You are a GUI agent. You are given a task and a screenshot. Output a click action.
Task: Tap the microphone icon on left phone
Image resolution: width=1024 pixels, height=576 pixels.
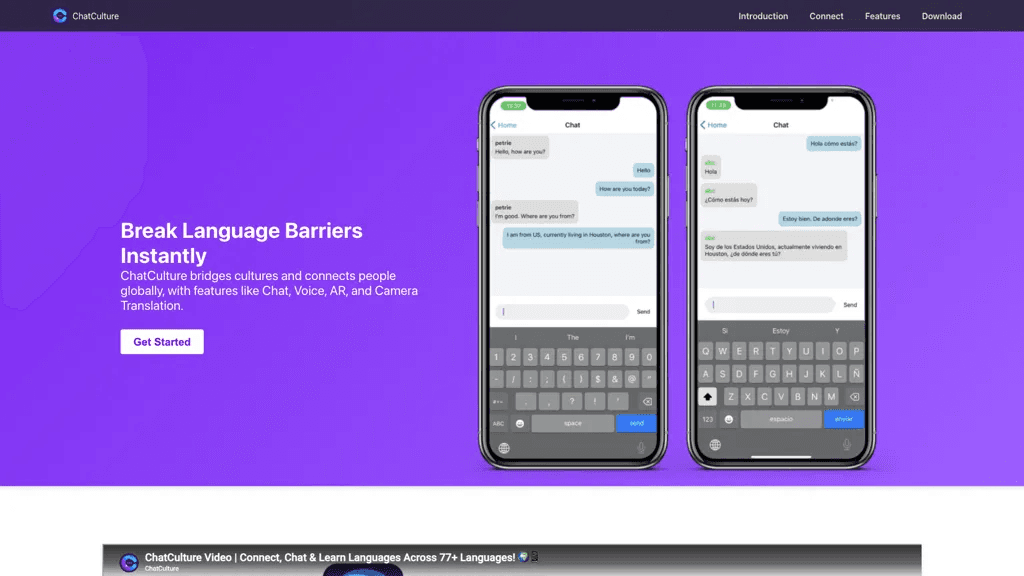[641, 447]
